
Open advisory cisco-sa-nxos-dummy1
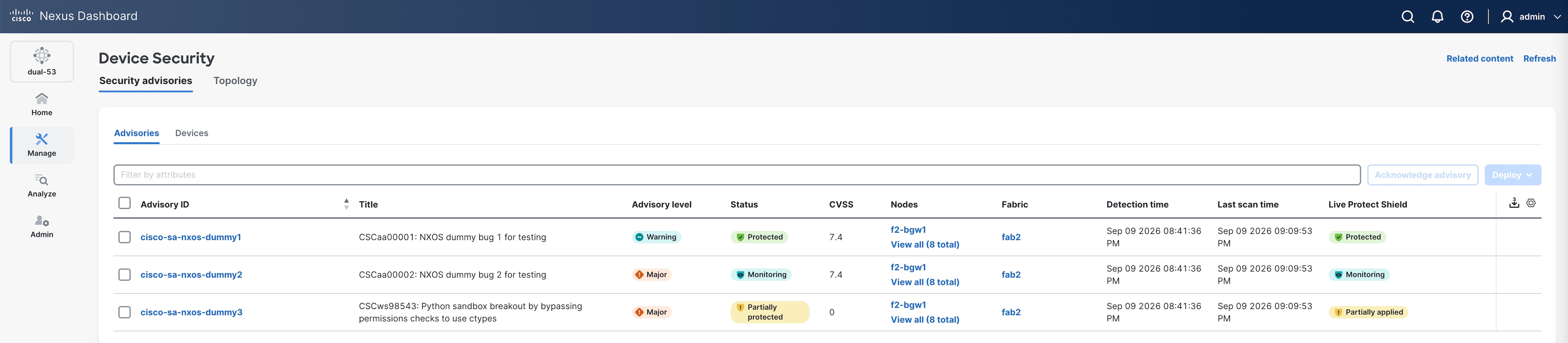[191, 237]
